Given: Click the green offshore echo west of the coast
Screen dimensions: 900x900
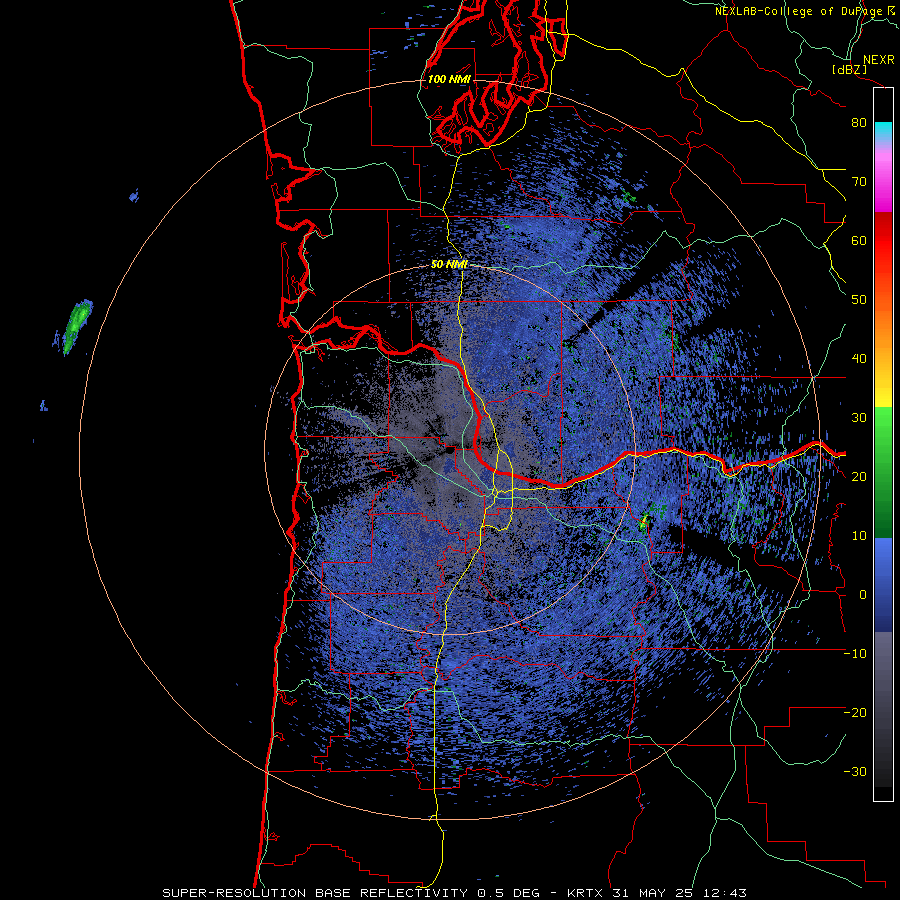Looking at the screenshot, I should click(x=77, y=325).
